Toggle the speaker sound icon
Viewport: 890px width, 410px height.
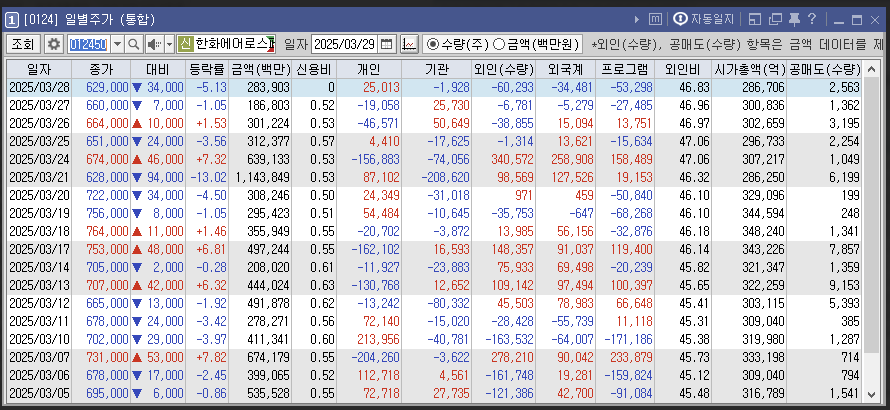153,44
